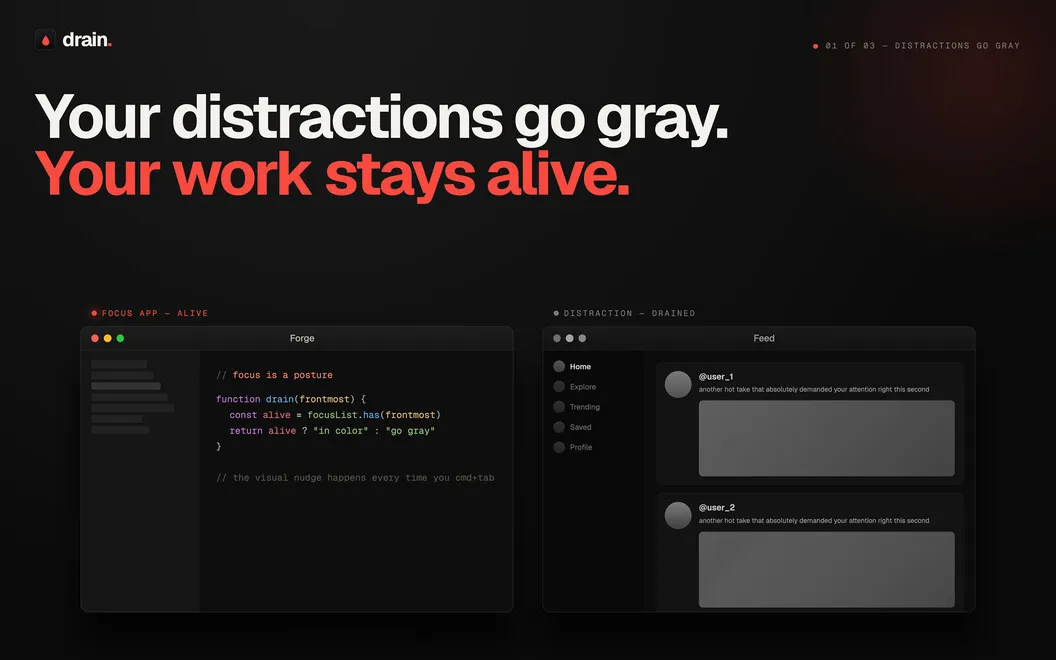1056x660 pixels.
Task: Click the drain droplet logo icon
Action: (45, 40)
